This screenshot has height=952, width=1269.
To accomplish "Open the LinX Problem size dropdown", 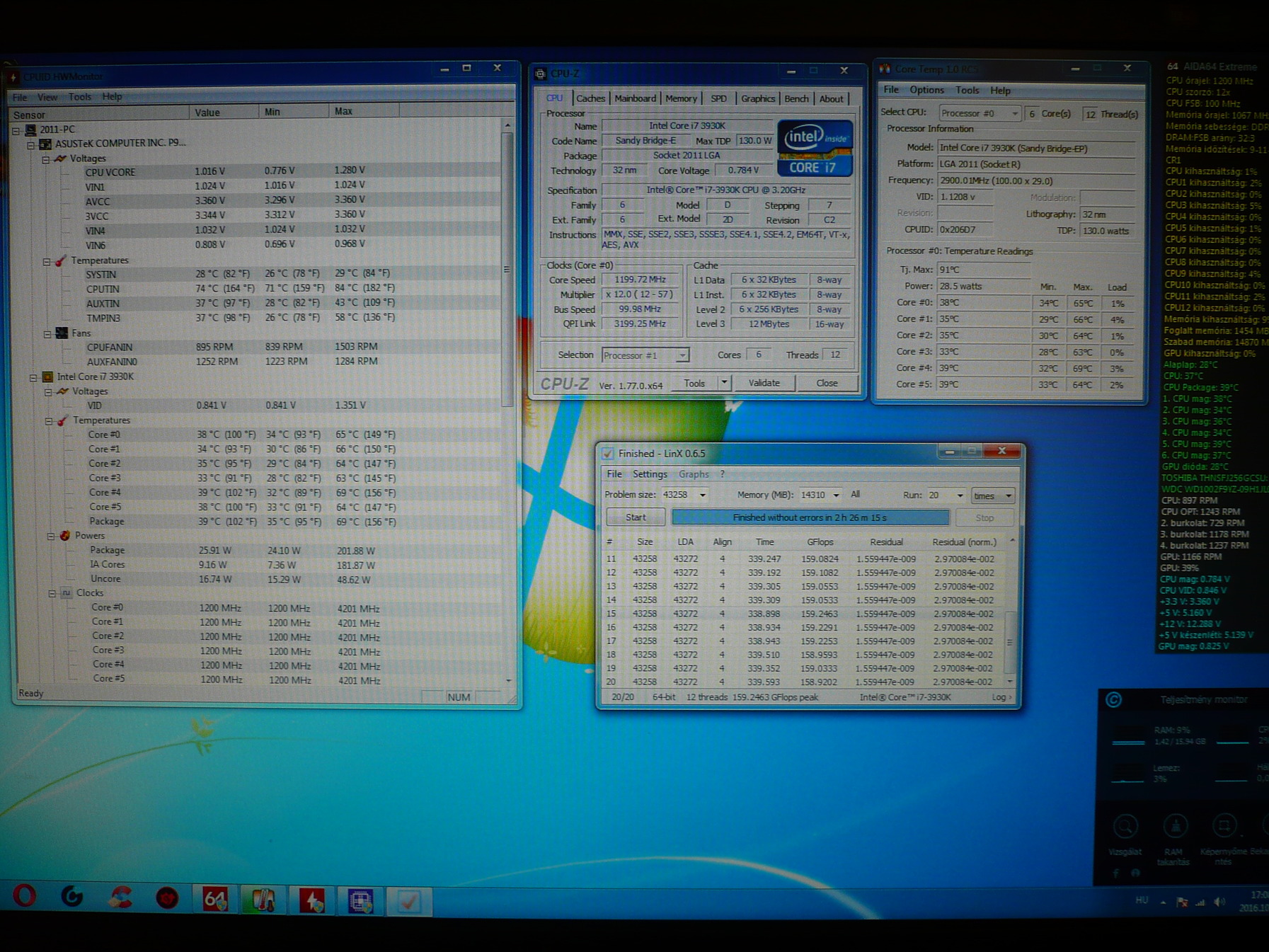I will (702, 495).
